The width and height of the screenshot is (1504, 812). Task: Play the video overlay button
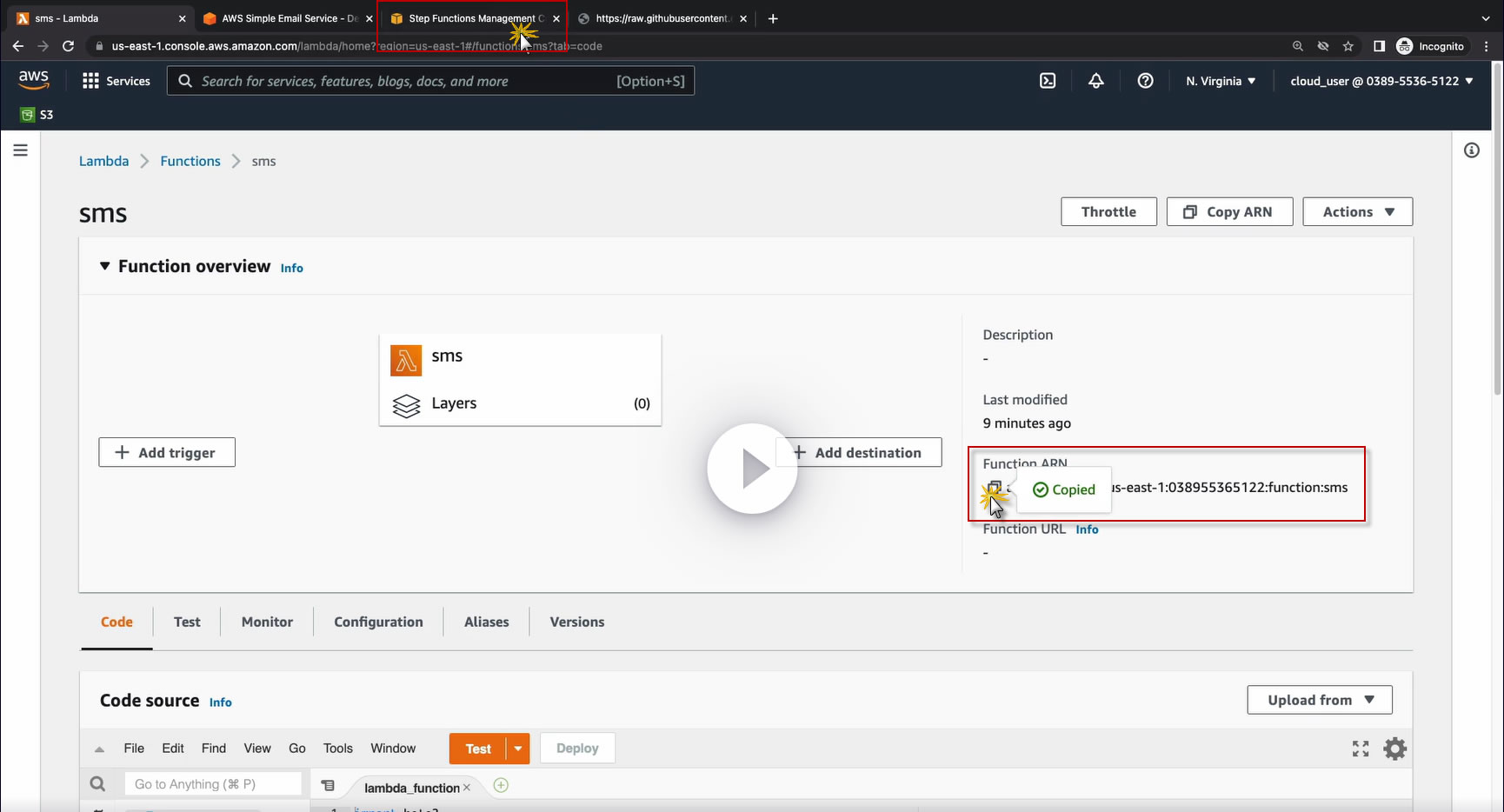(x=752, y=469)
